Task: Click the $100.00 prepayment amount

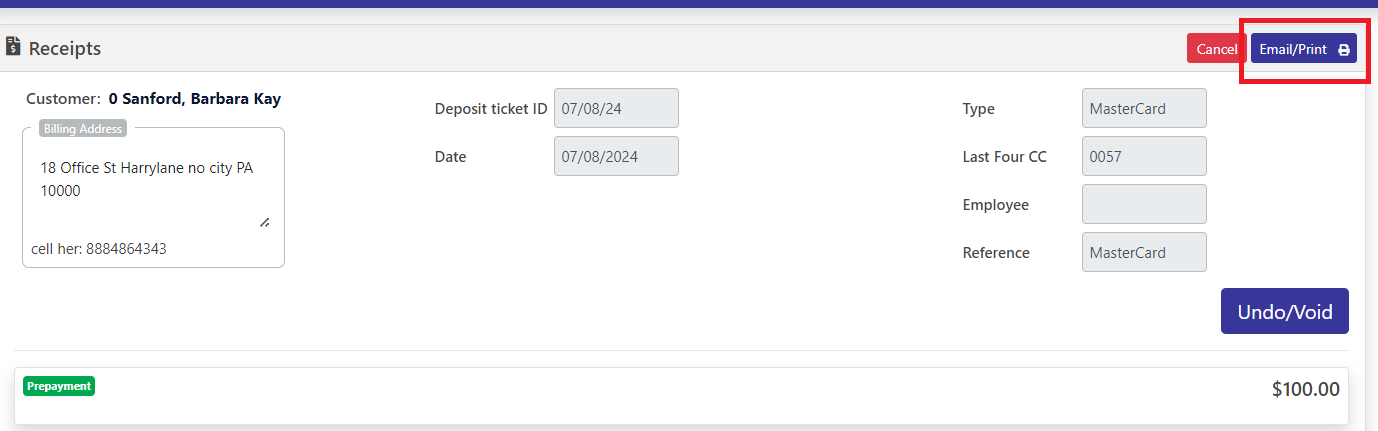Action: [x=1305, y=389]
